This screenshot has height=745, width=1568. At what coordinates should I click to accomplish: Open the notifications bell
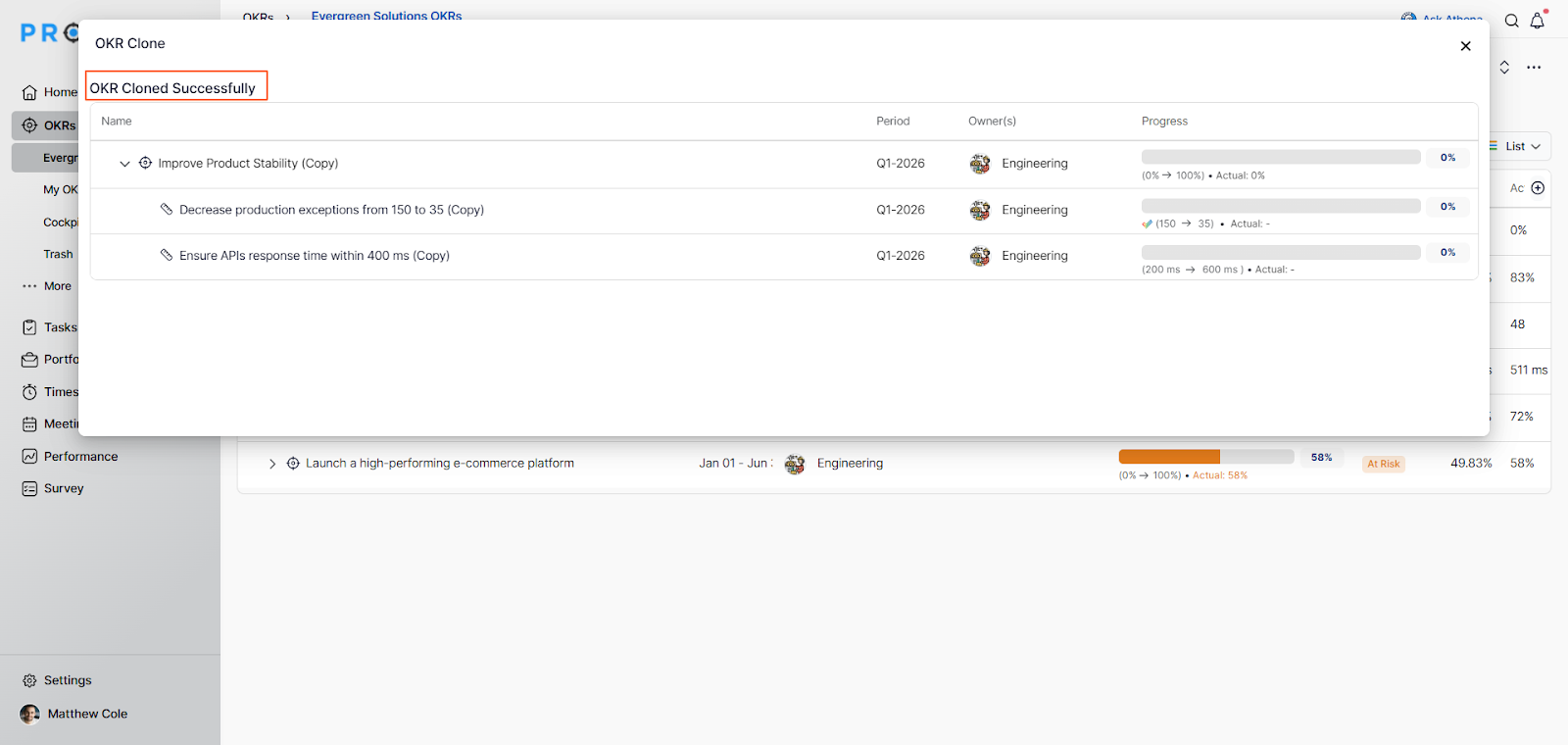pos(1538,21)
